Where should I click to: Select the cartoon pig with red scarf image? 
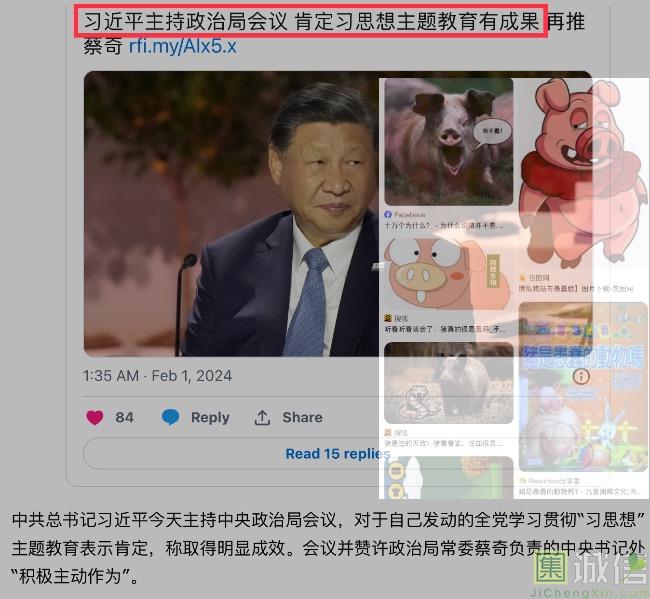[582, 172]
